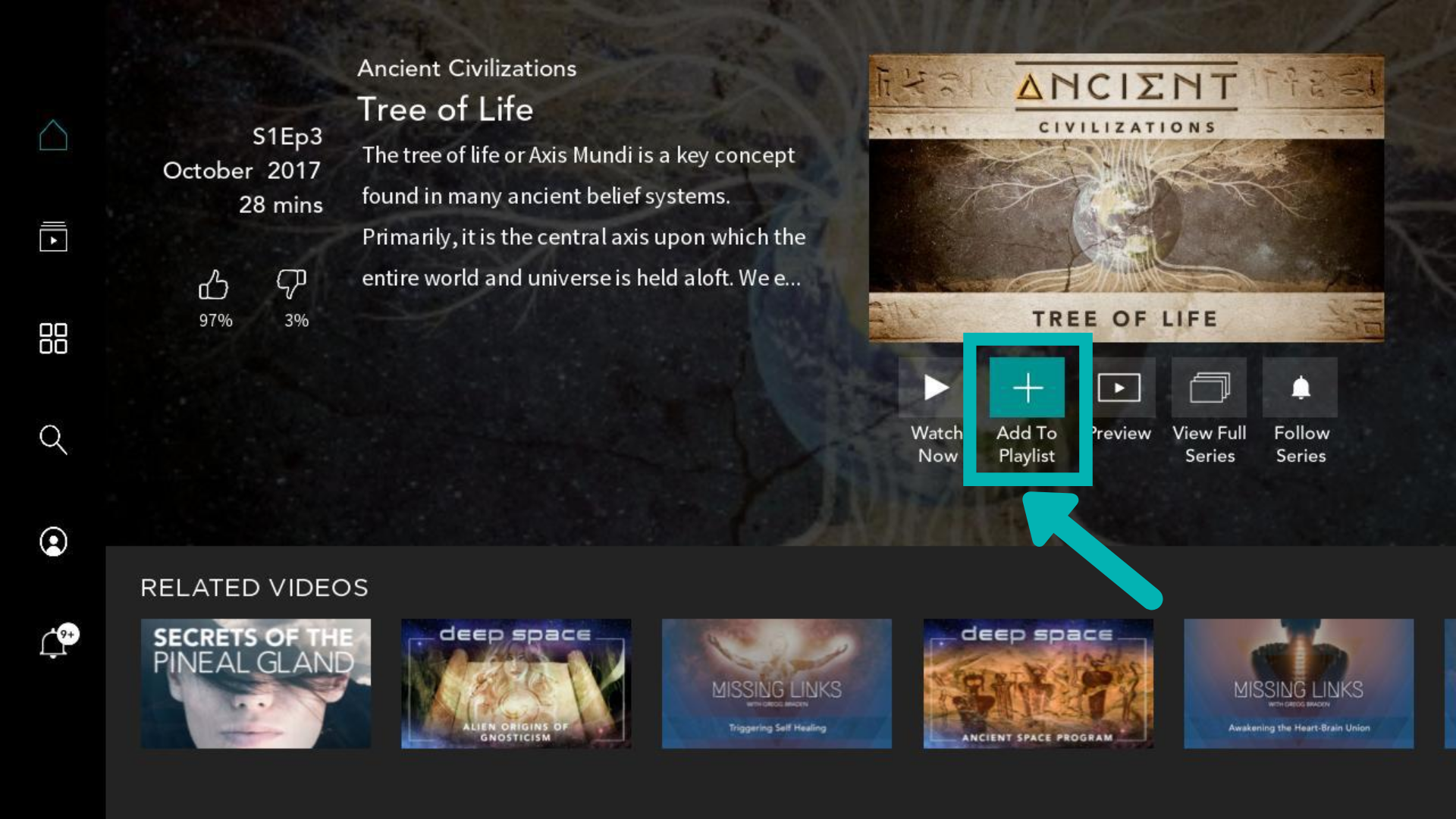Select Deep Space Alien Origins thumbnail
Viewport: 1456px width, 819px height.
pos(516,683)
